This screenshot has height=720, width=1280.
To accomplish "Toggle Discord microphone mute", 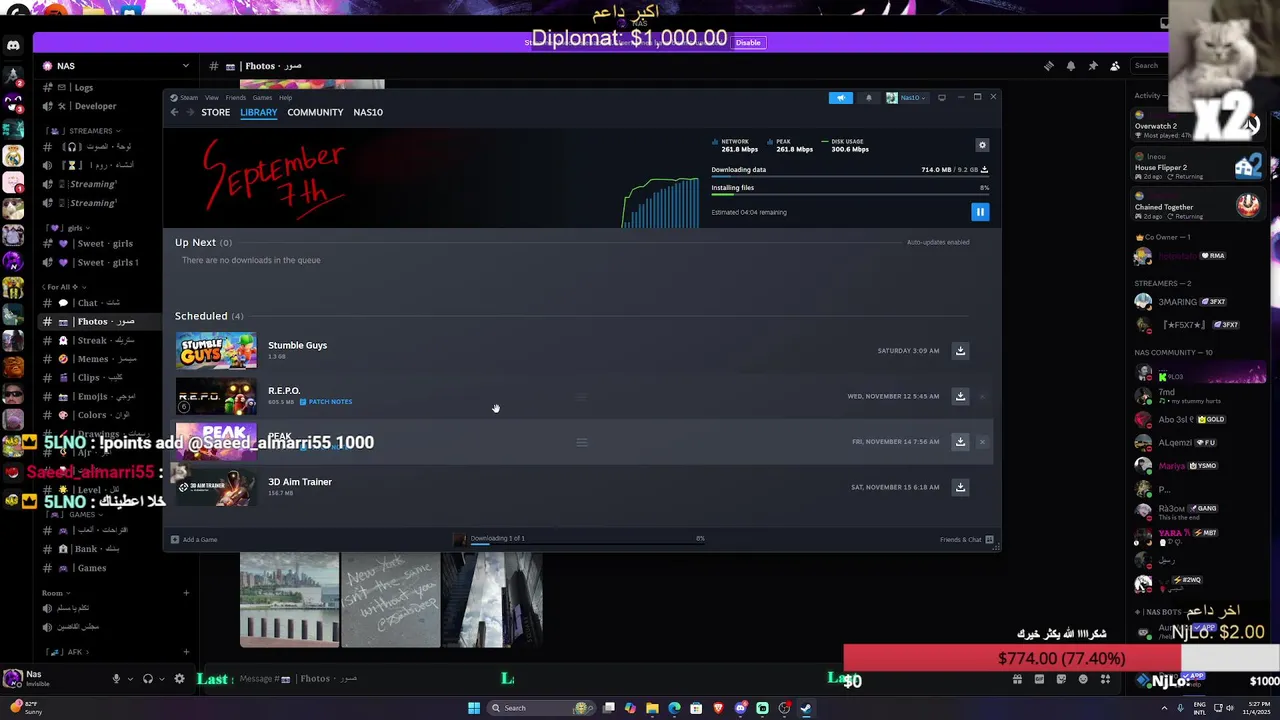I will 116,679.
